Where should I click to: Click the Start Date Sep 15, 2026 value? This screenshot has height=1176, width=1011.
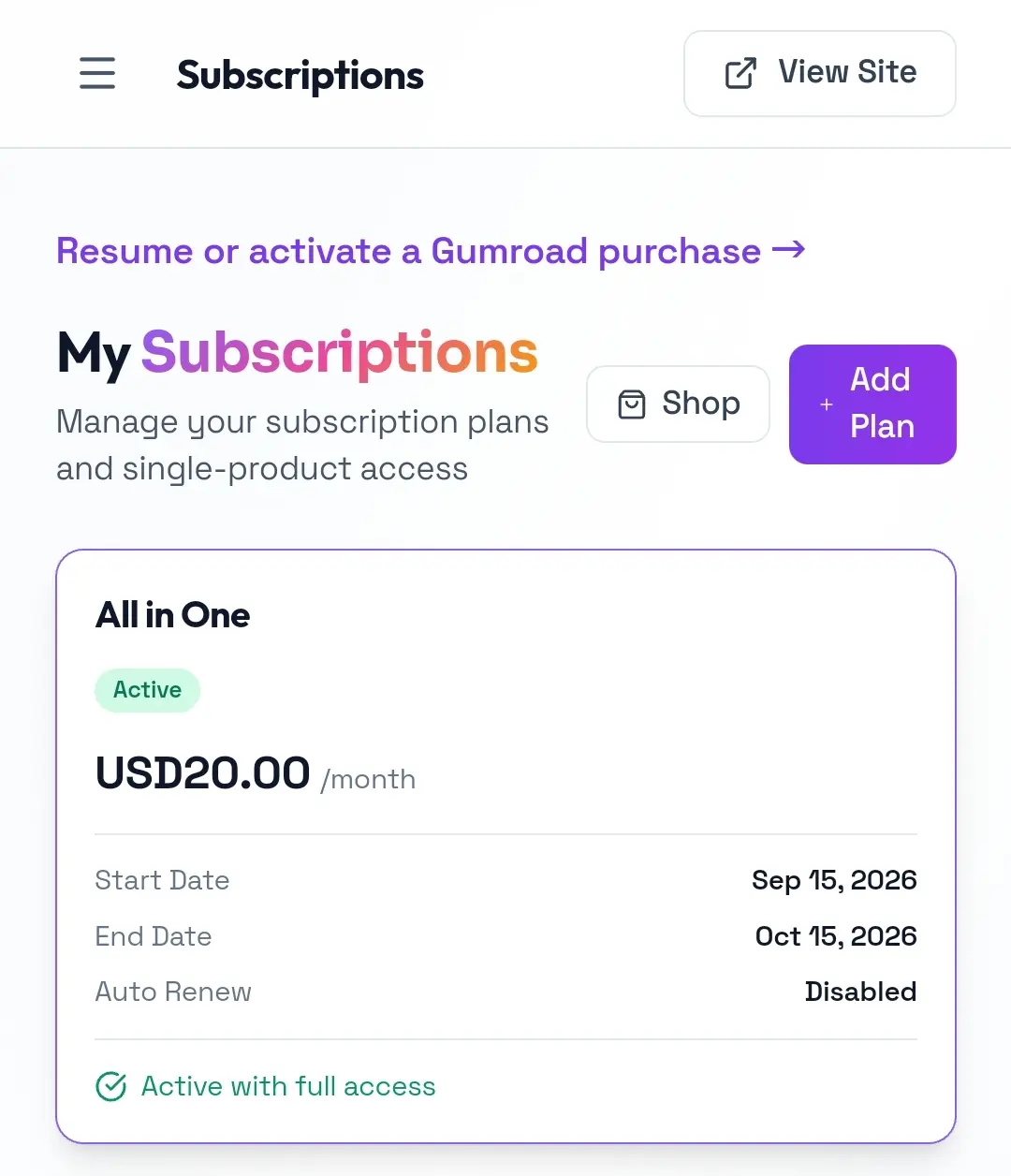pos(834,880)
